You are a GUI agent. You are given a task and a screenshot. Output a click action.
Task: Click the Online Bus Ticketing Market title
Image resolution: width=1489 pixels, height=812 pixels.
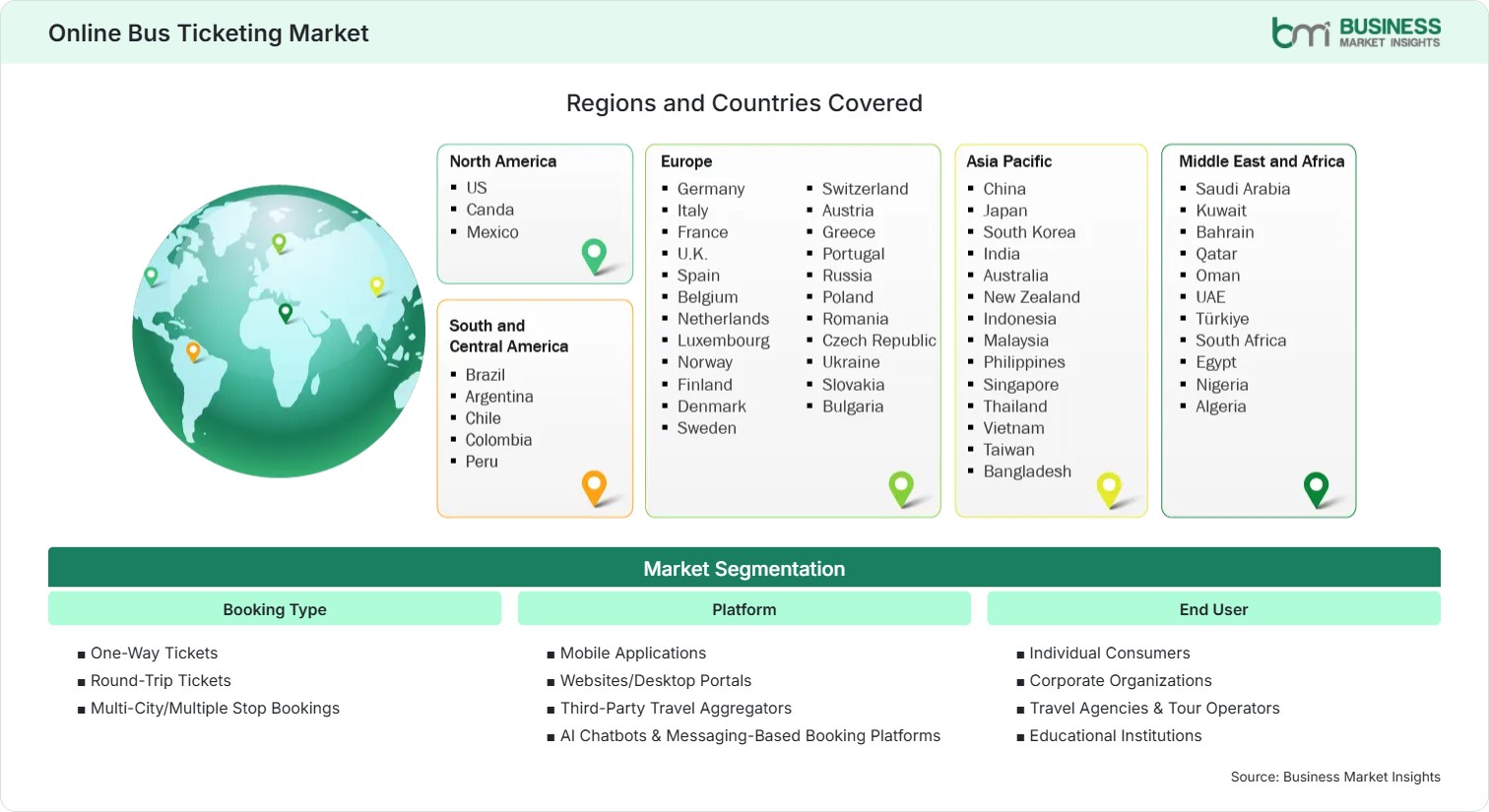click(x=209, y=33)
